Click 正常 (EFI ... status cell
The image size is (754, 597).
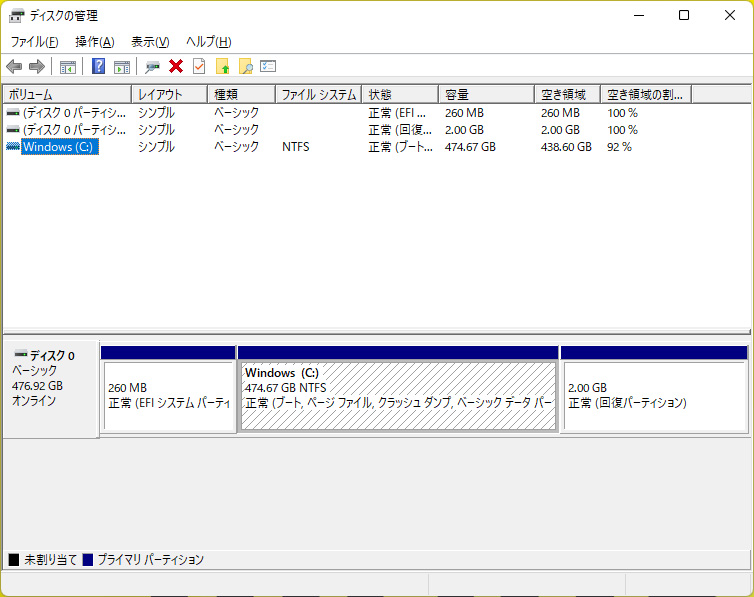(x=397, y=113)
